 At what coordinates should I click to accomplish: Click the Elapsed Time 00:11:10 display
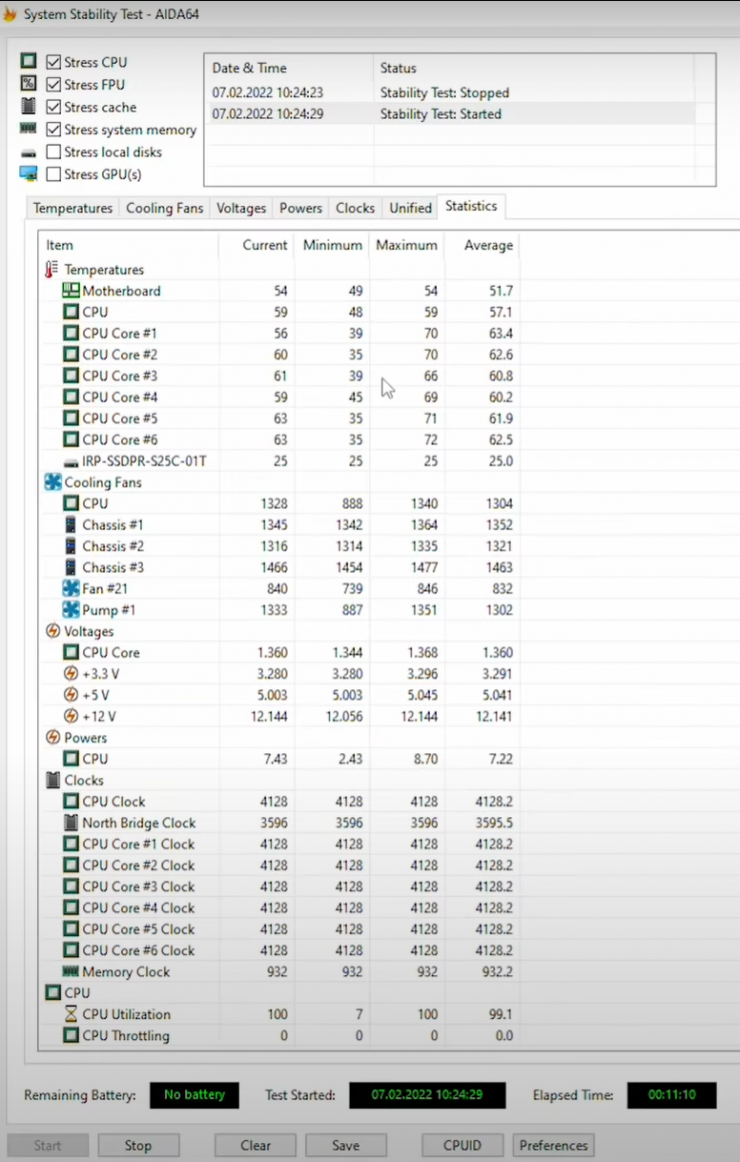click(x=672, y=1095)
